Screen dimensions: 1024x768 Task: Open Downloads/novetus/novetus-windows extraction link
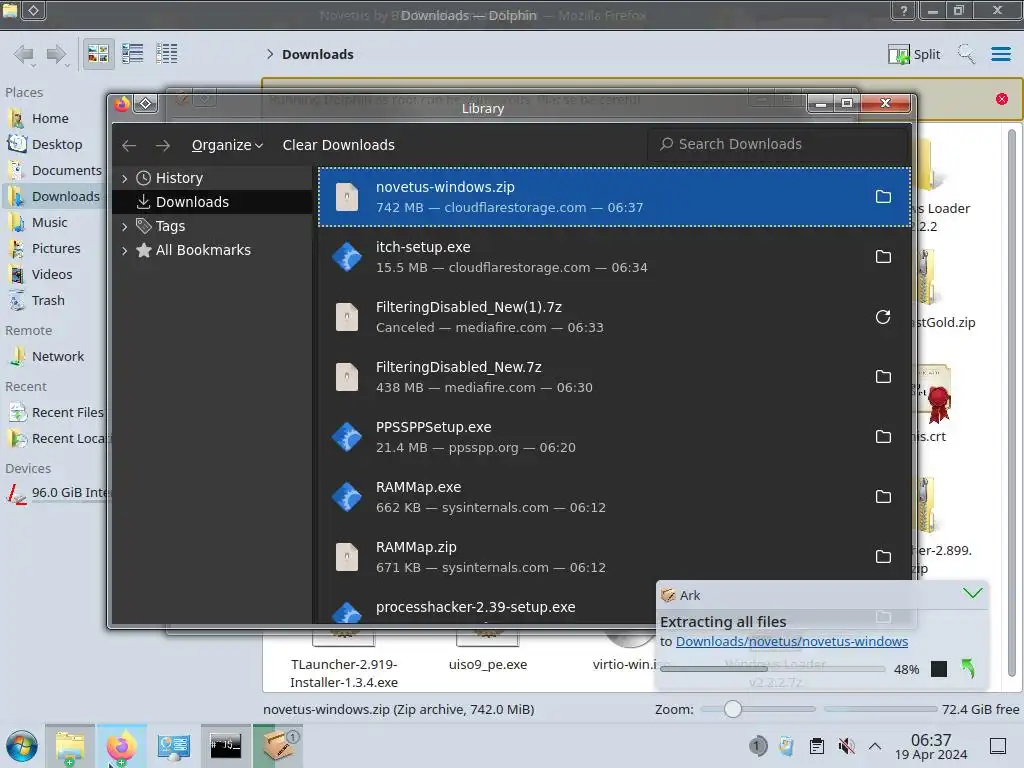pos(792,641)
